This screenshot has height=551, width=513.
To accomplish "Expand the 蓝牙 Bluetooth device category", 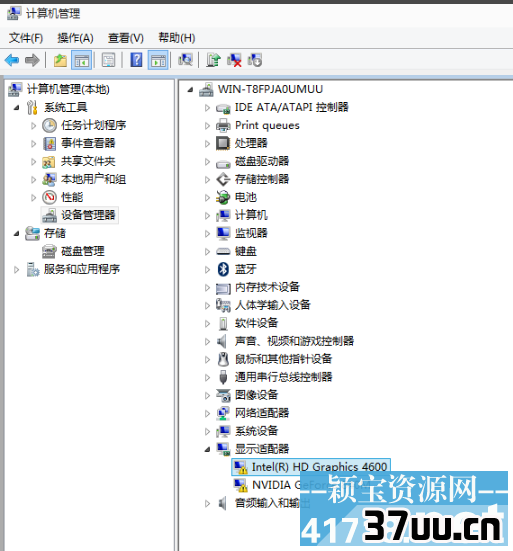I will point(207,270).
